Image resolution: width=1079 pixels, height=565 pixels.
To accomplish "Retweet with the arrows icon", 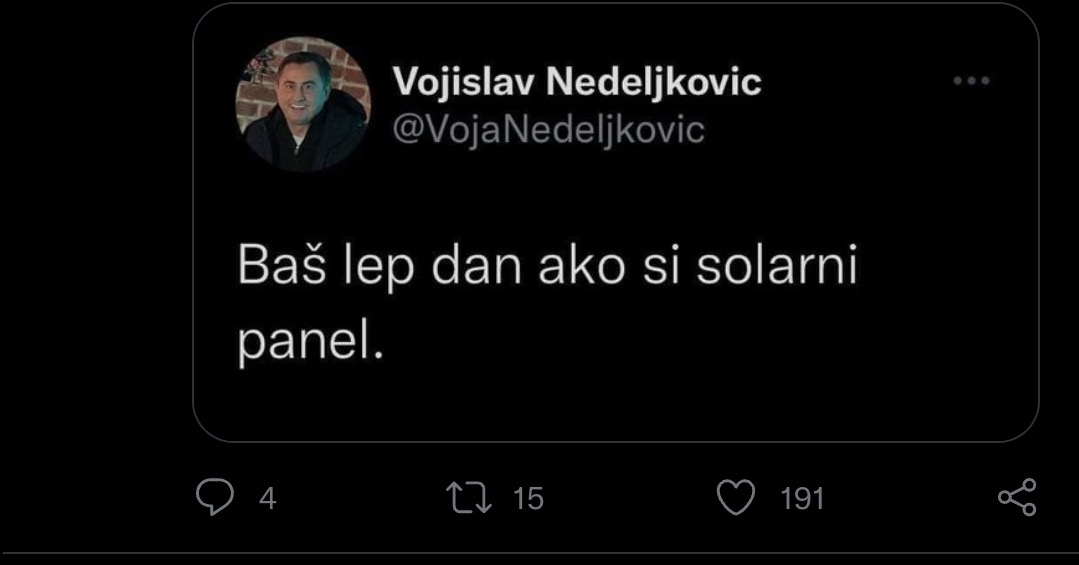I will pos(471,497).
